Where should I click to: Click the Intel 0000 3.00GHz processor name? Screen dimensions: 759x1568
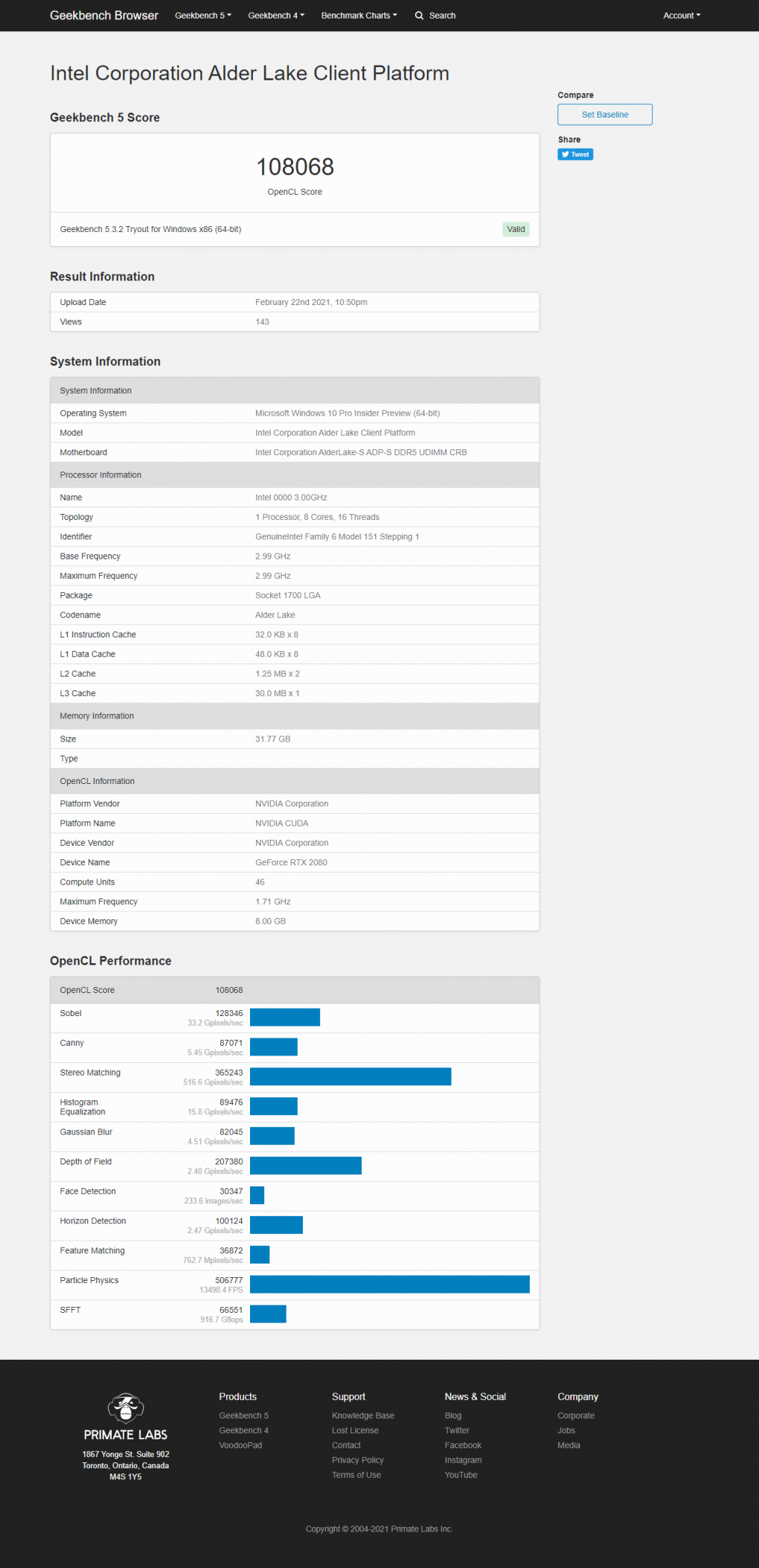[x=291, y=498]
